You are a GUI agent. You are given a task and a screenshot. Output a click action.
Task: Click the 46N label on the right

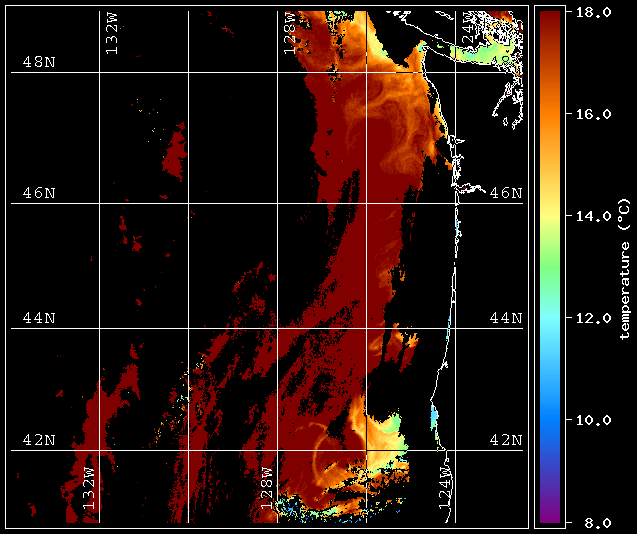[506, 192]
